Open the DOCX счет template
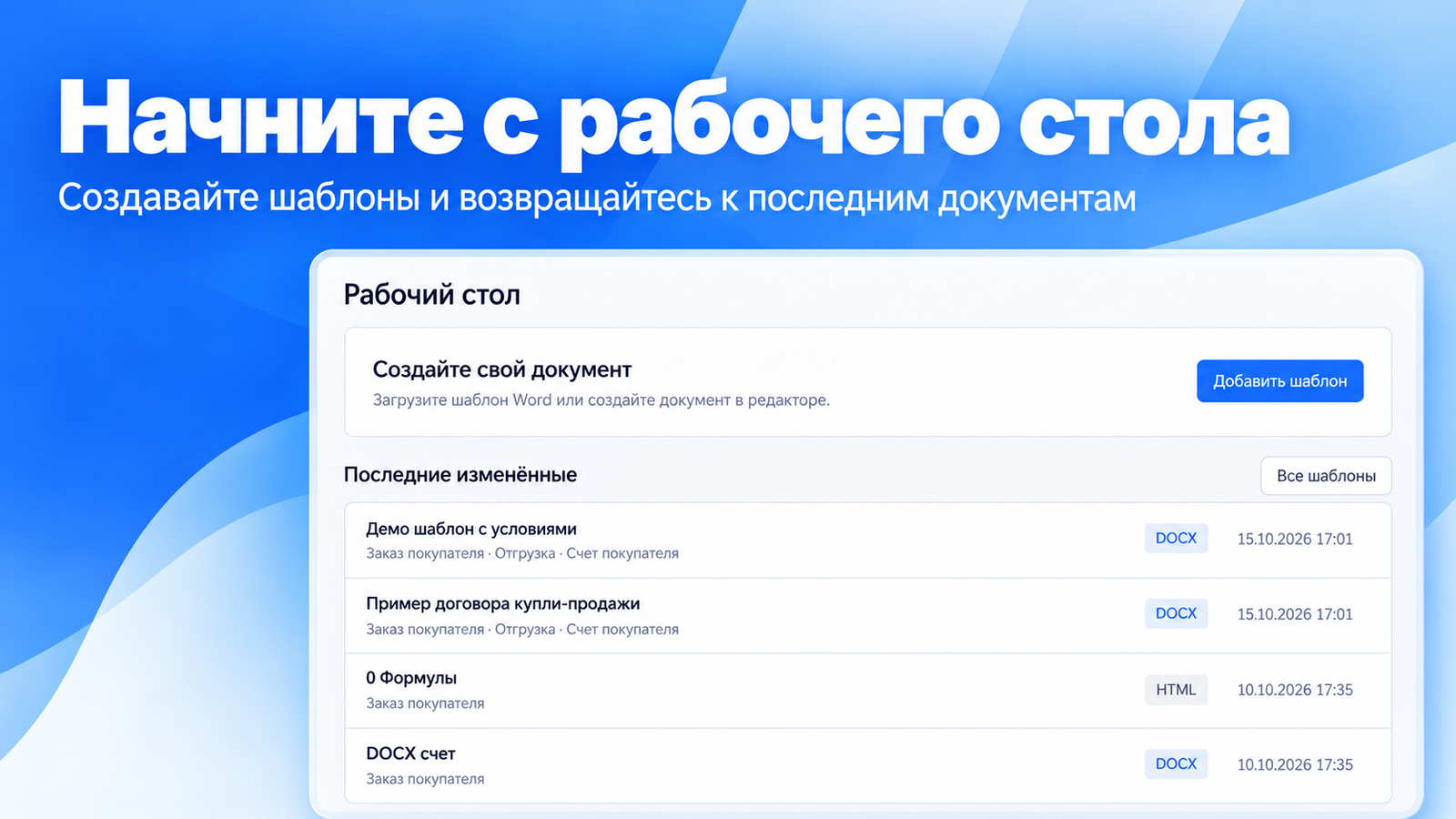 click(x=868, y=765)
